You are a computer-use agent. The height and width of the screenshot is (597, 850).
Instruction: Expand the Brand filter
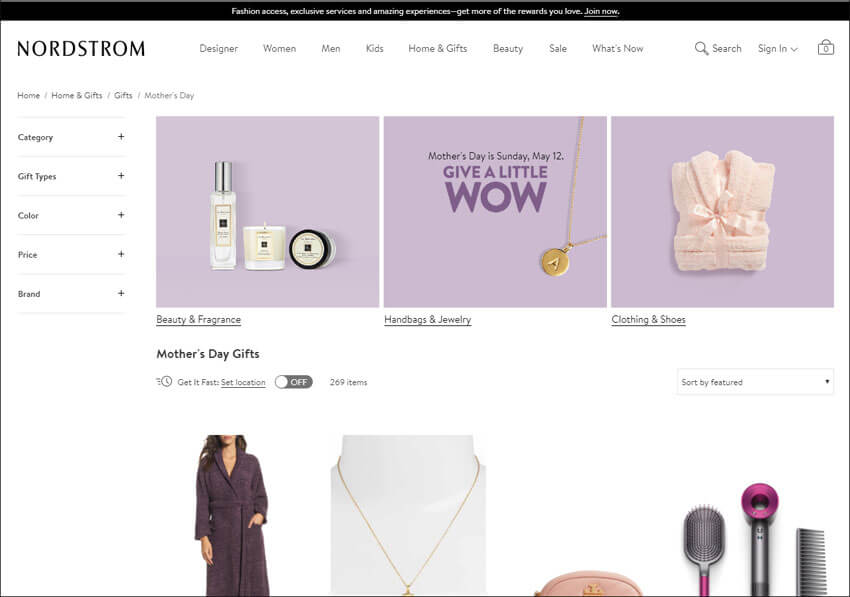click(x=71, y=293)
